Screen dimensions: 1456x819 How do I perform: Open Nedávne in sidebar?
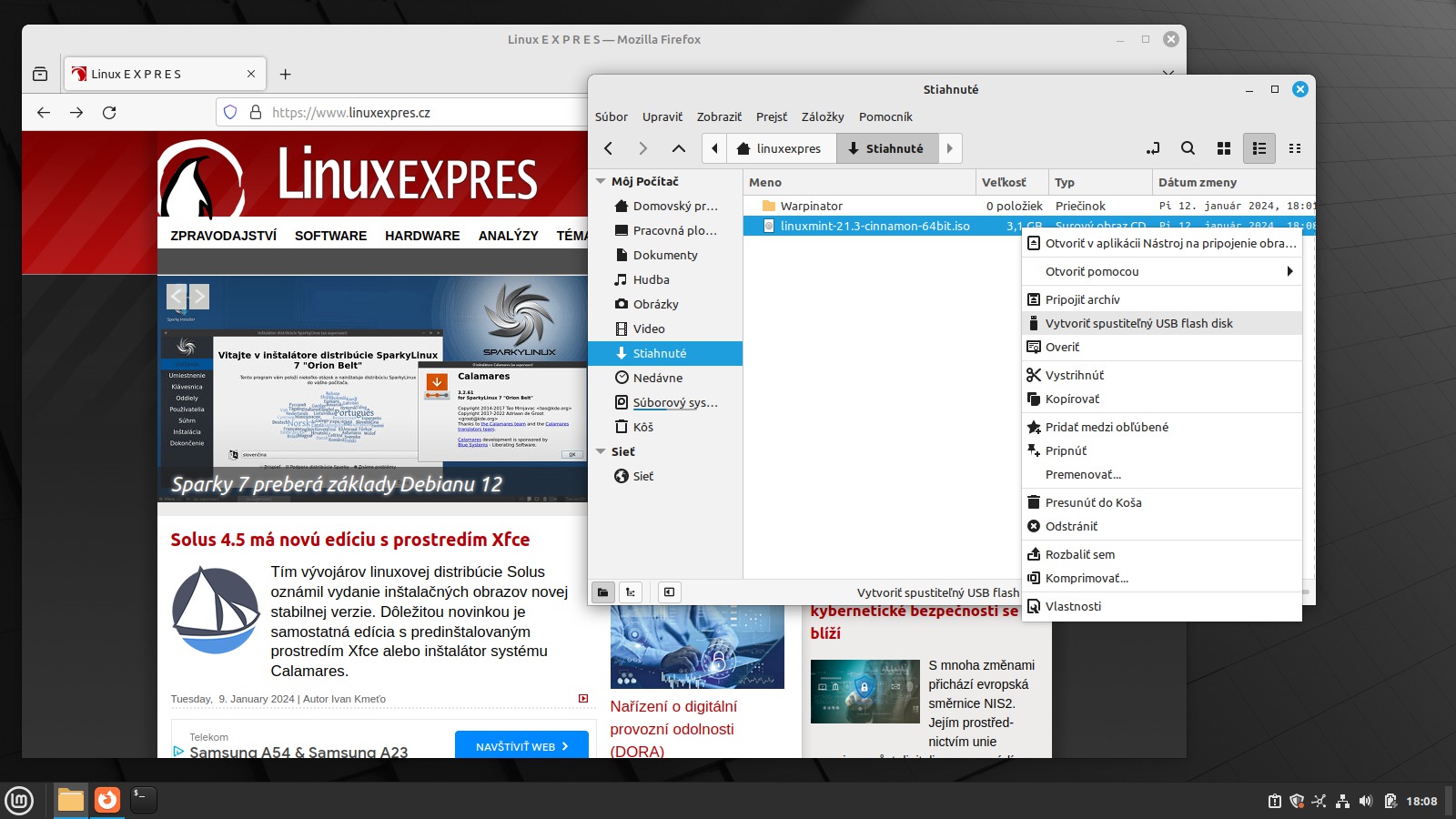666,378
